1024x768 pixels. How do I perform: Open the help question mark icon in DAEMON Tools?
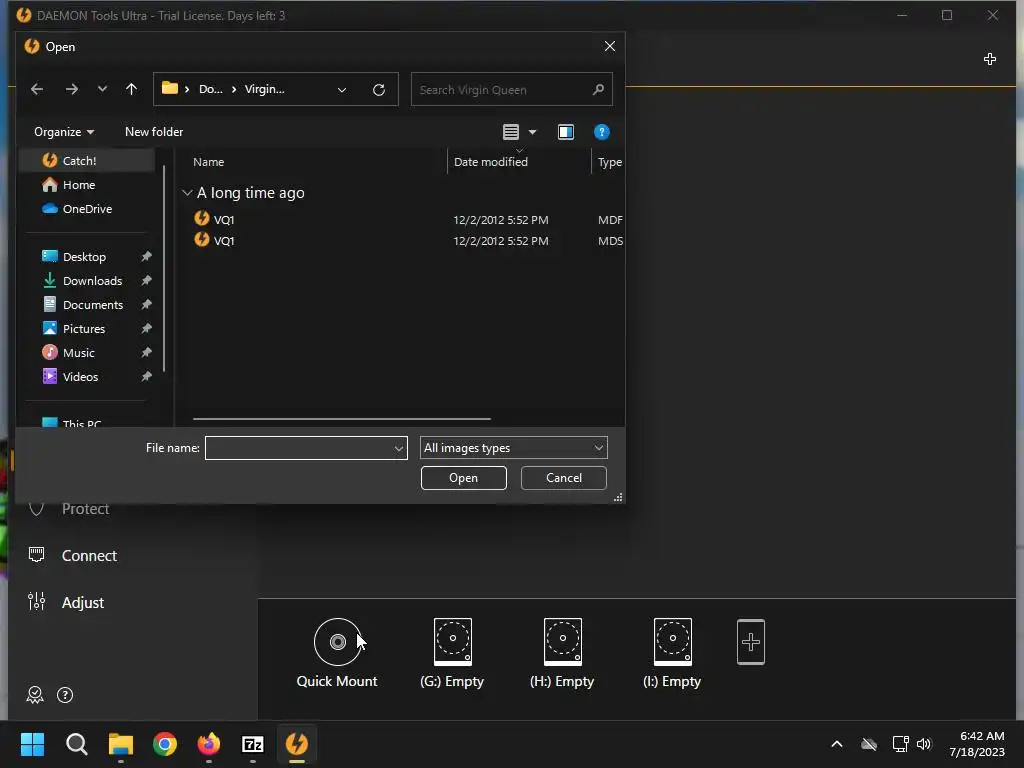(65, 695)
